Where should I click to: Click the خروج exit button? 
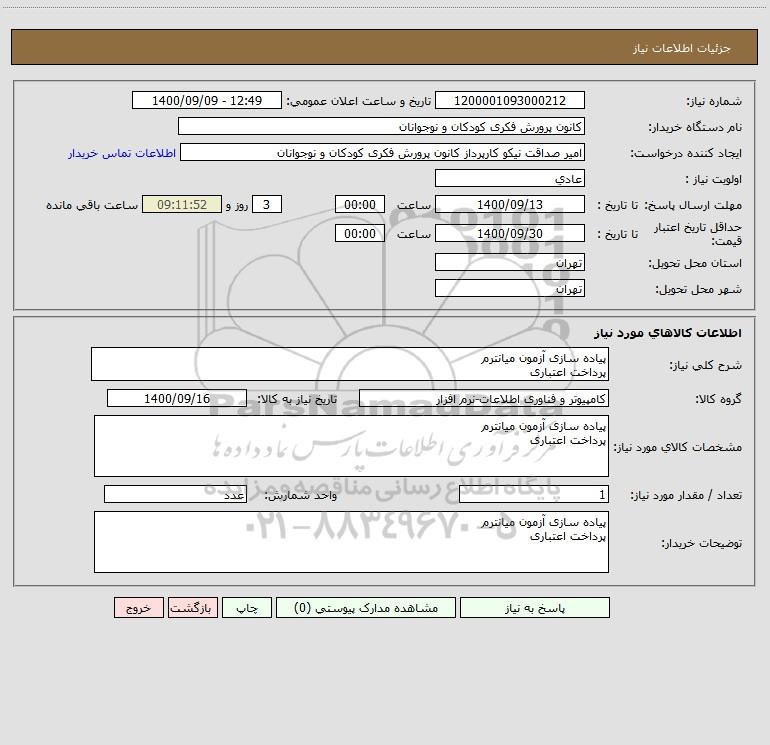tap(138, 607)
